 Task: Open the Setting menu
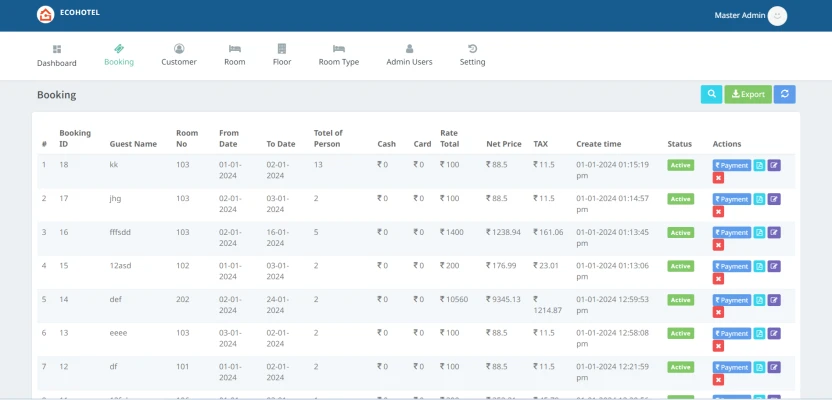[x=472, y=55]
